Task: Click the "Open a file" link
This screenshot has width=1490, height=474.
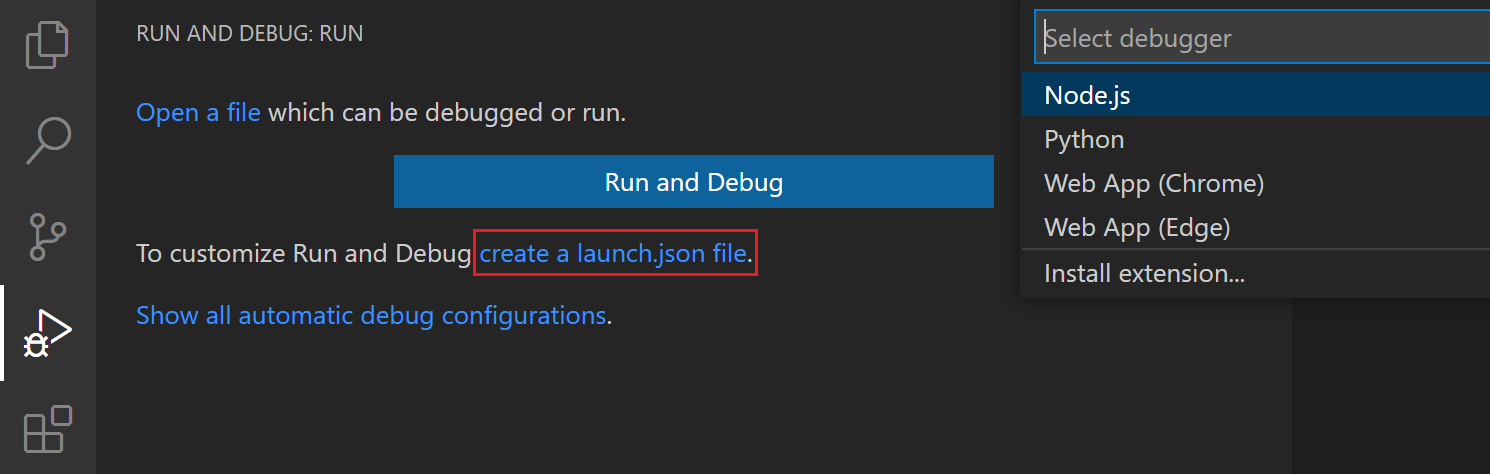Action: pyautogui.click(x=198, y=112)
